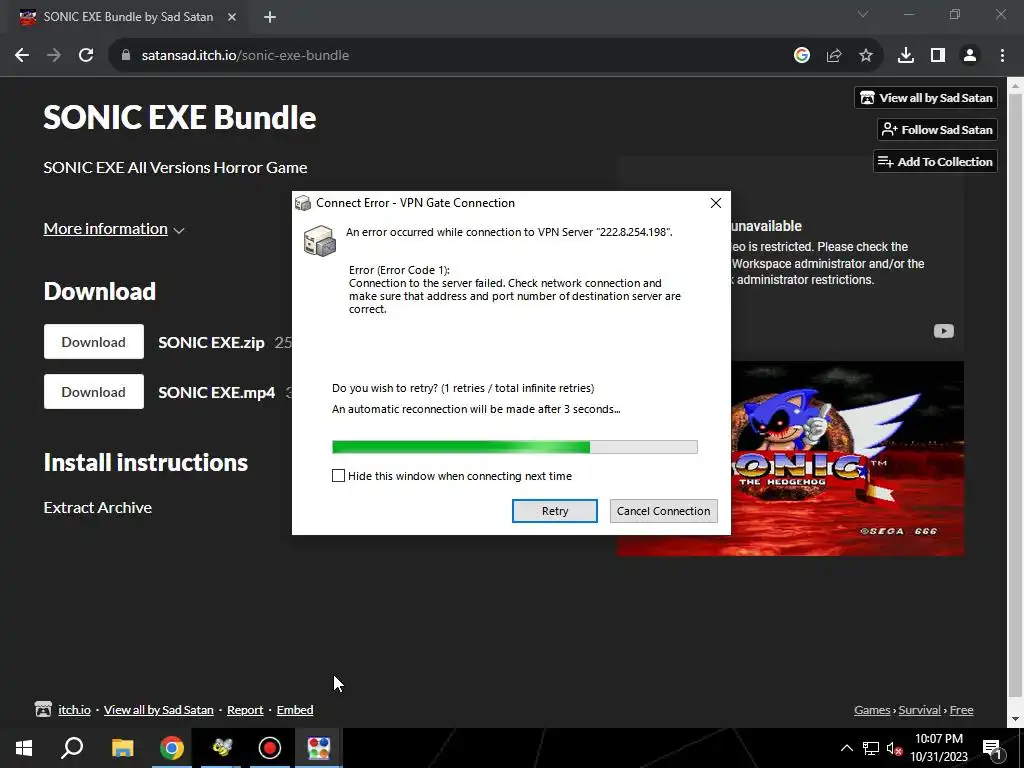This screenshot has height=768, width=1024.
Task: Open the network status tray icon
Action: click(x=871, y=748)
